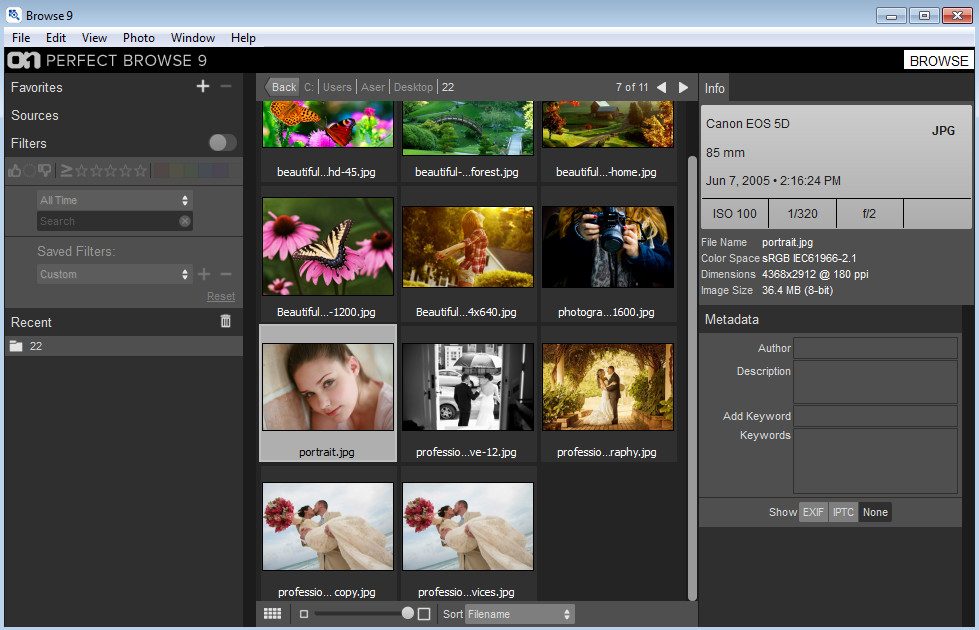Open the Photo menu

(139, 38)
